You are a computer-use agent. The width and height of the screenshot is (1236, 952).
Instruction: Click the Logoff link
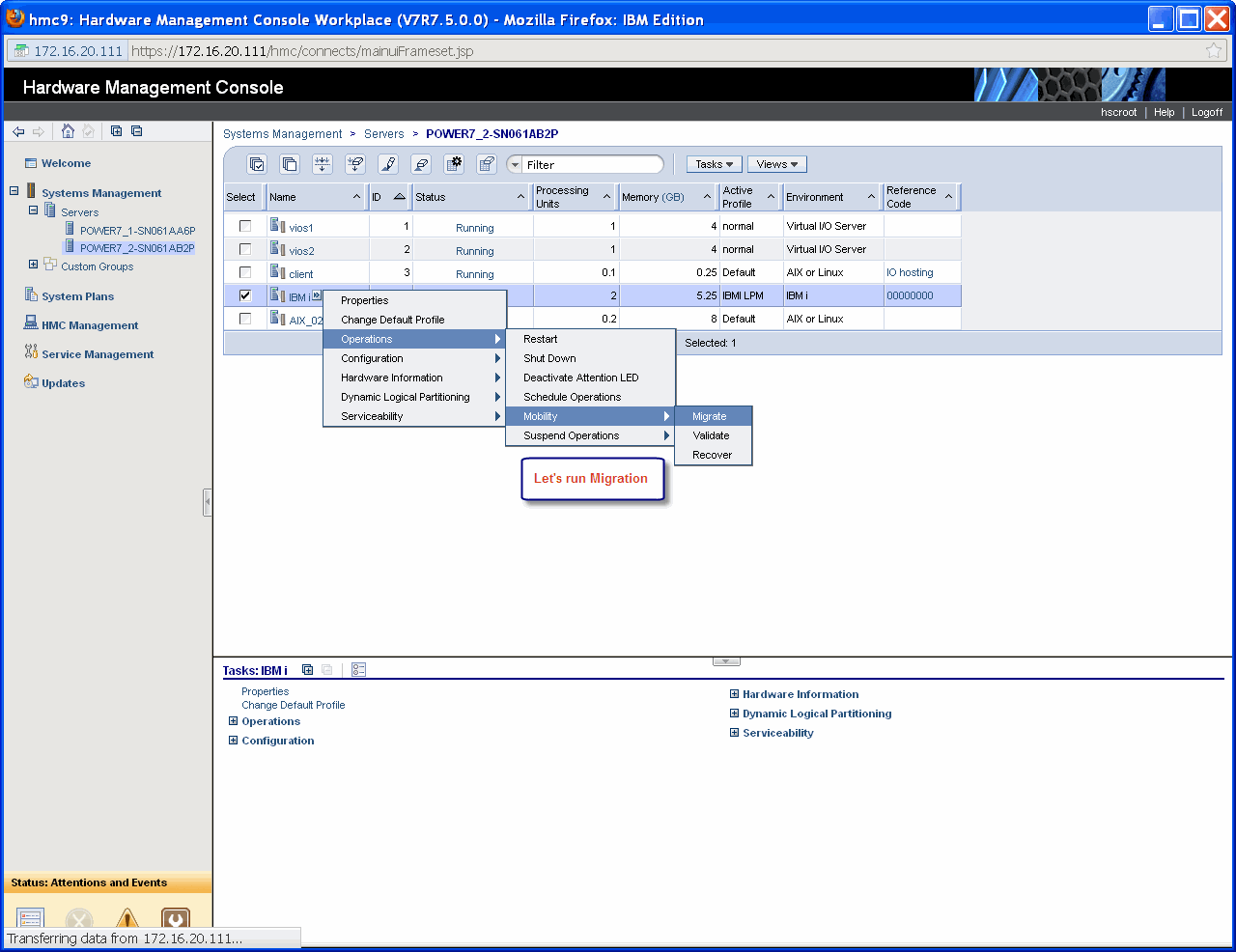point(1206,112)
